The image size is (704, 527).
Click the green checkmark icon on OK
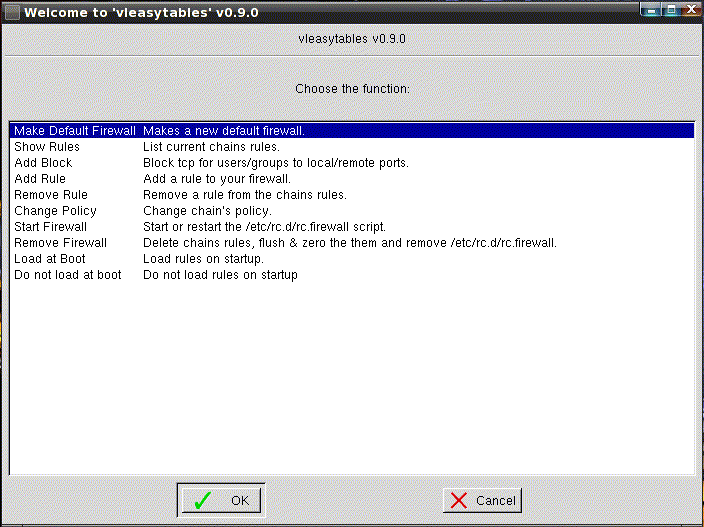tap(203, 501)
